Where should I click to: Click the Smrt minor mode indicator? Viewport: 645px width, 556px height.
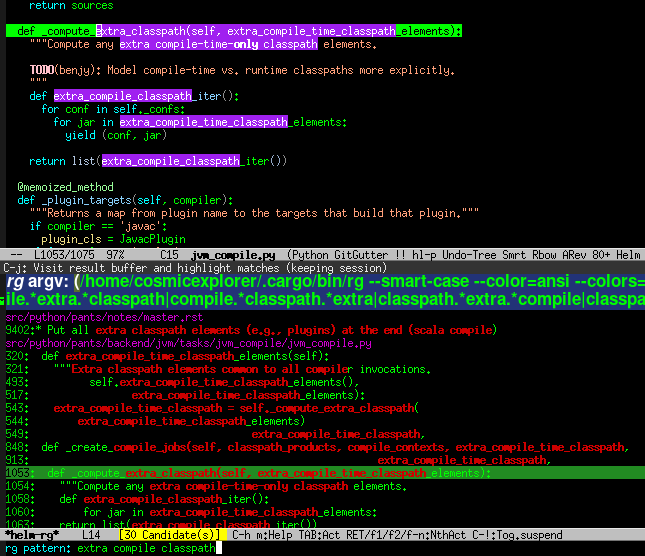(514, 255)
